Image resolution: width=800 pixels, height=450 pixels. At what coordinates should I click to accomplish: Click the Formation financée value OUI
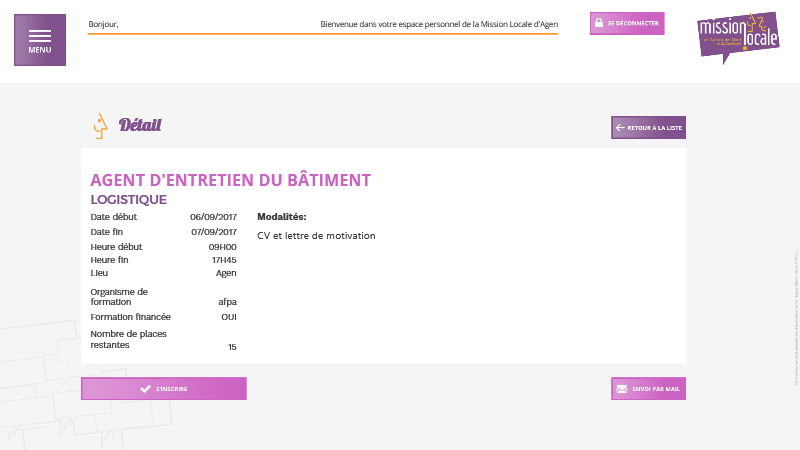pos(228,317)
